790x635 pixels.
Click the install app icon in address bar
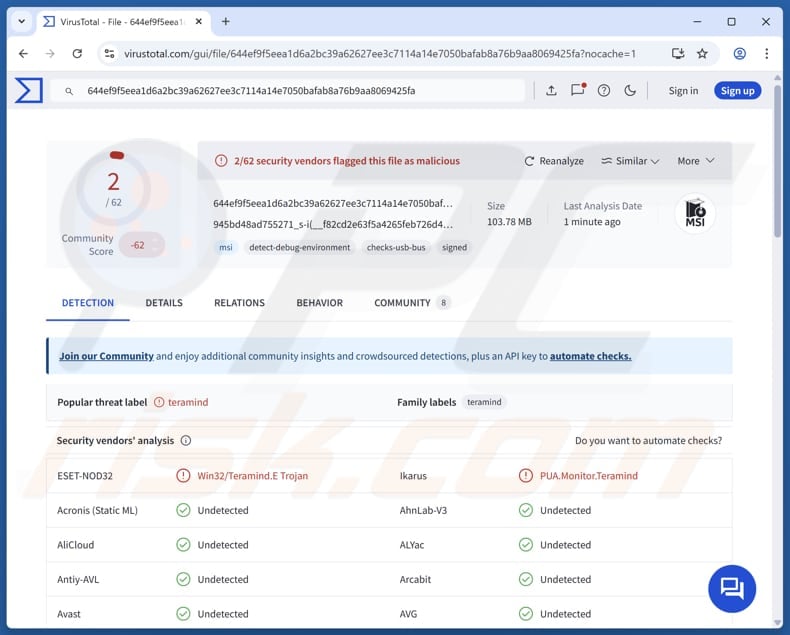[678, 53]
